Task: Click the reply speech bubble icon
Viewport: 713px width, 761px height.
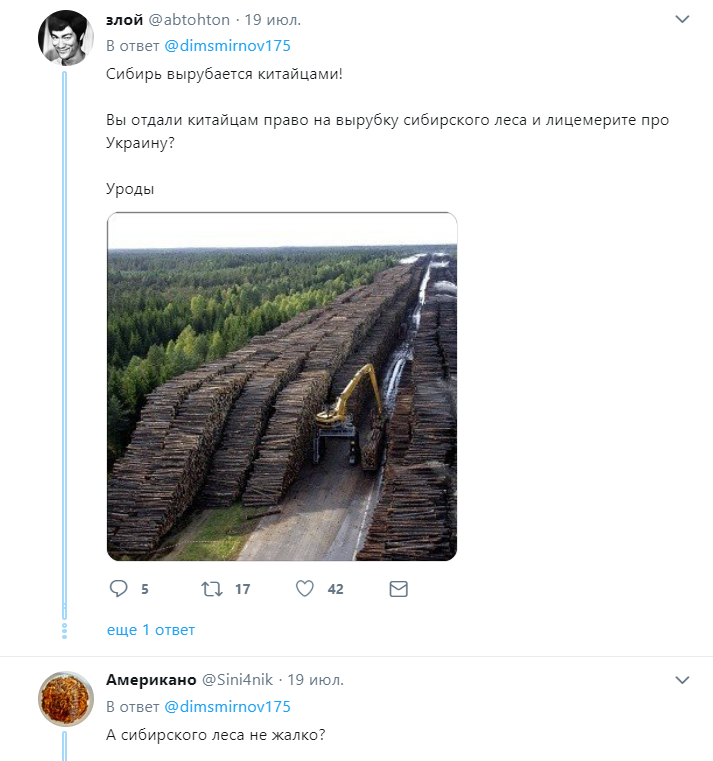Action: click(x=118, y=589)
